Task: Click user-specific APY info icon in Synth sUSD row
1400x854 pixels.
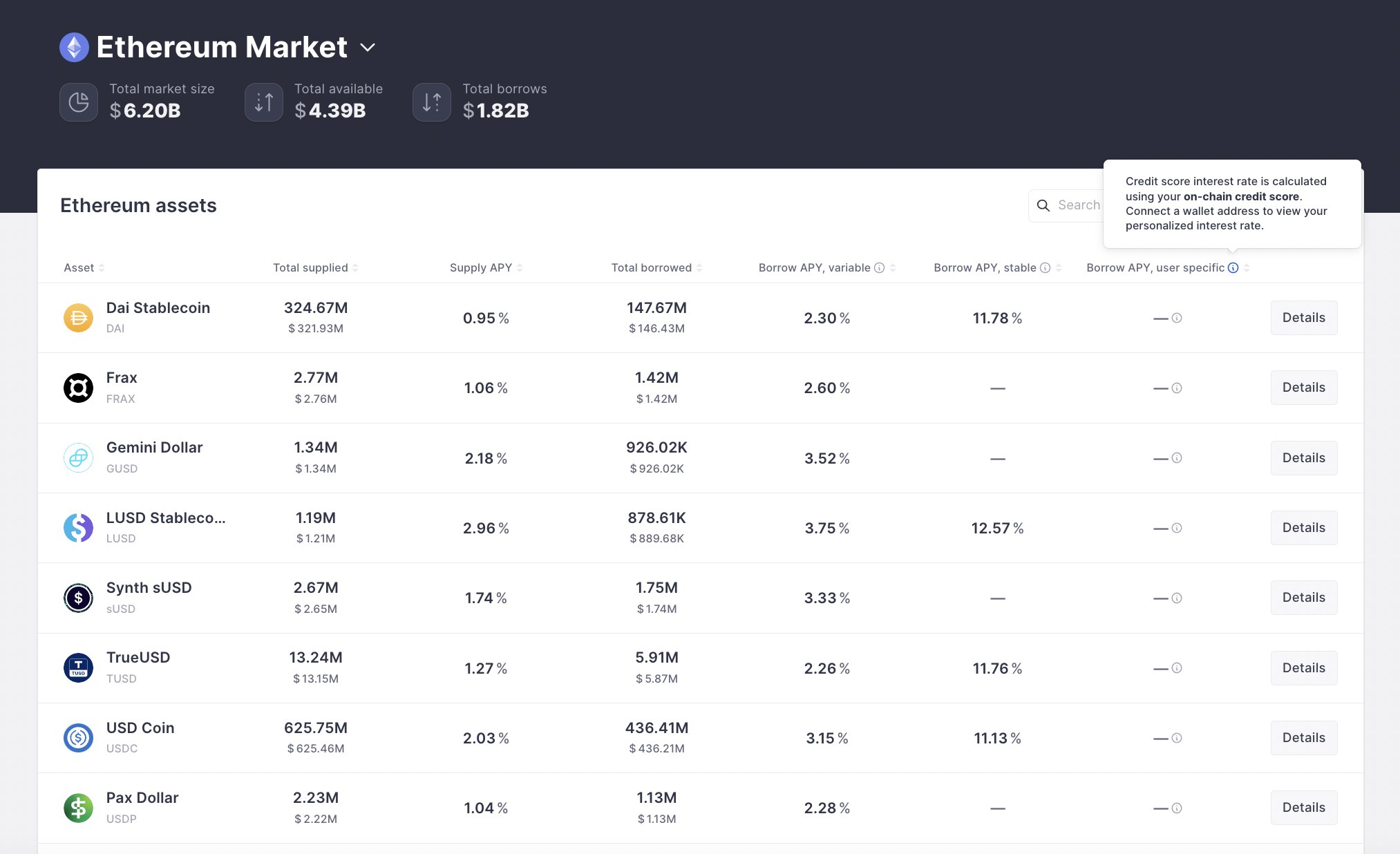Action: pyautogui.click(x=1177, y=598)
